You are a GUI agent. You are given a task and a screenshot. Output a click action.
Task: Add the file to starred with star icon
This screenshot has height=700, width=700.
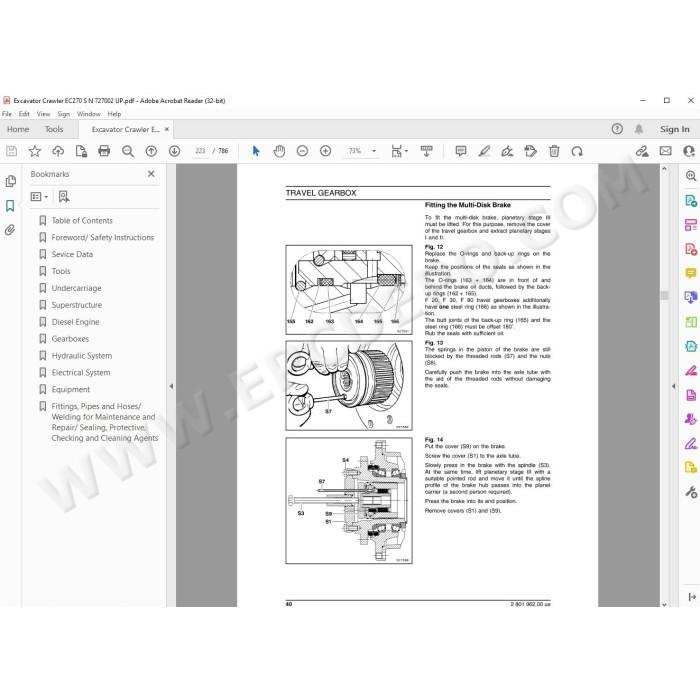pos(35,151)
